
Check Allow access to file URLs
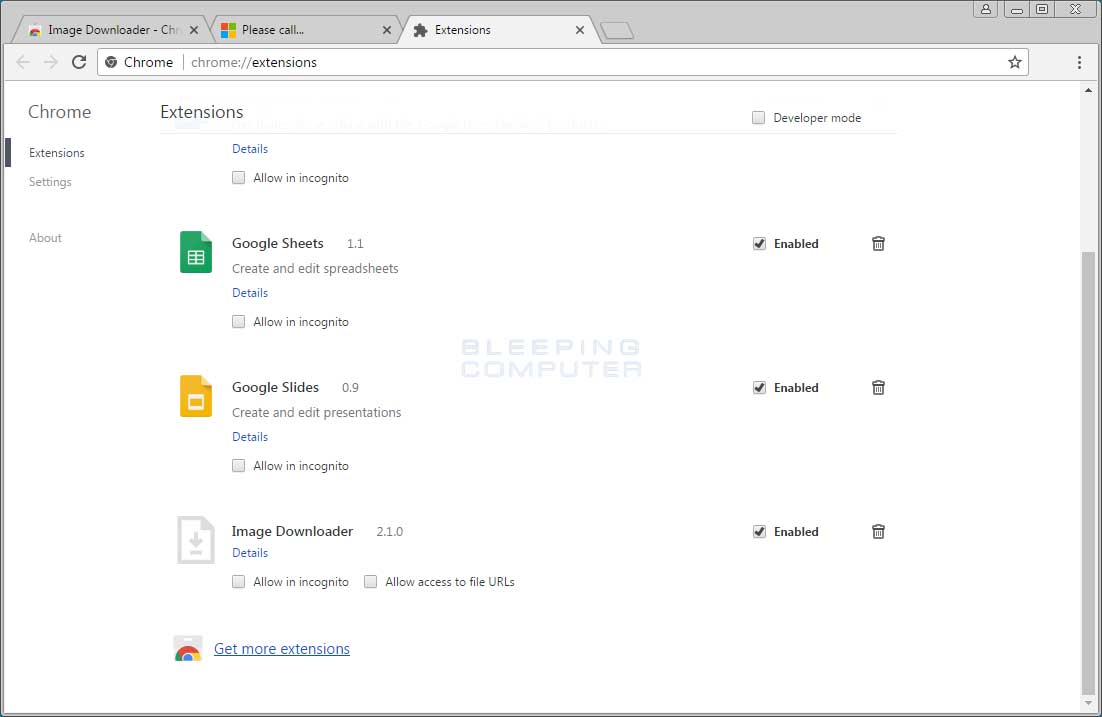pyautogui.click(x=370, y=581)
